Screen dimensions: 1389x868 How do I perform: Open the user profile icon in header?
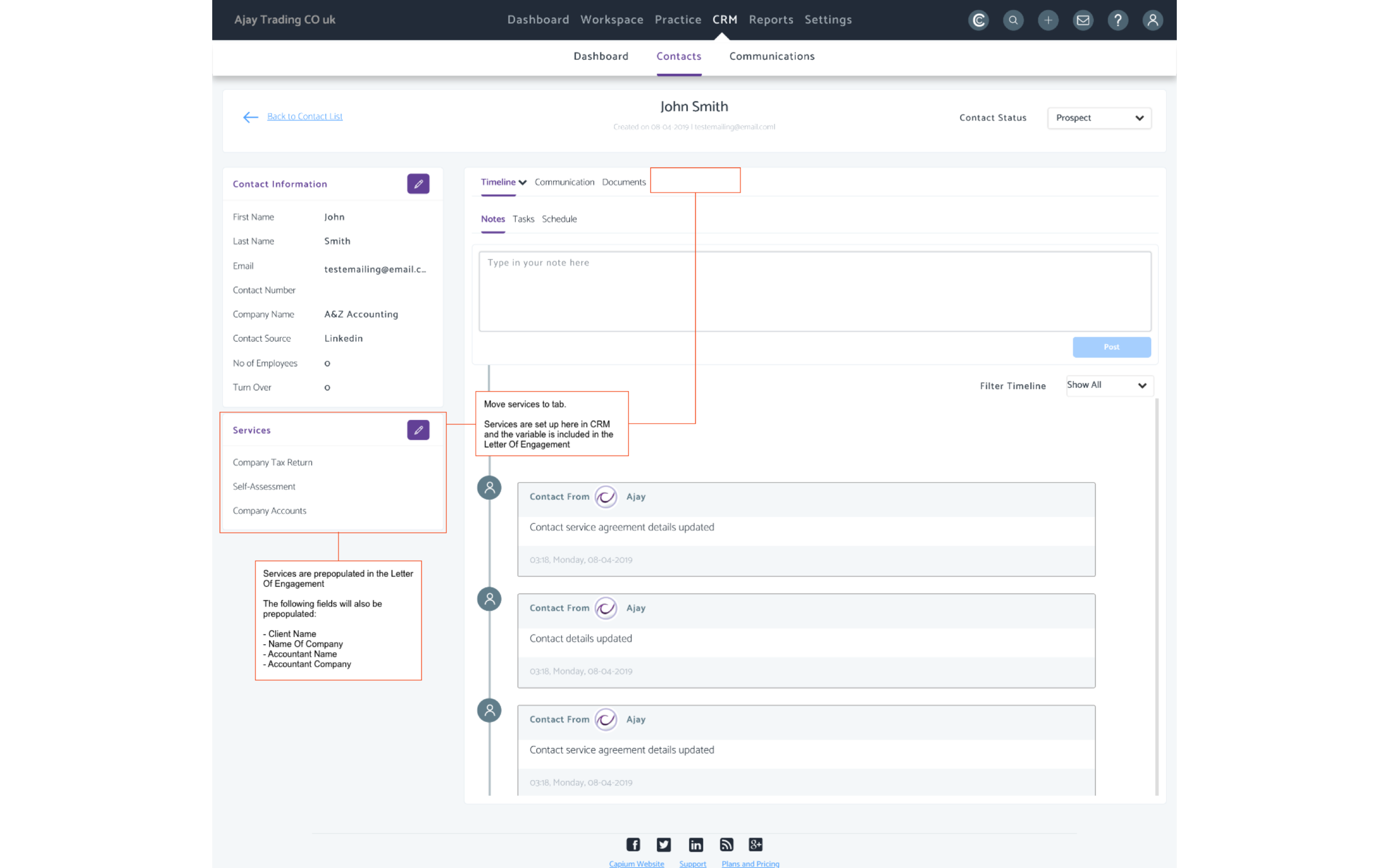pos(1152,20)
